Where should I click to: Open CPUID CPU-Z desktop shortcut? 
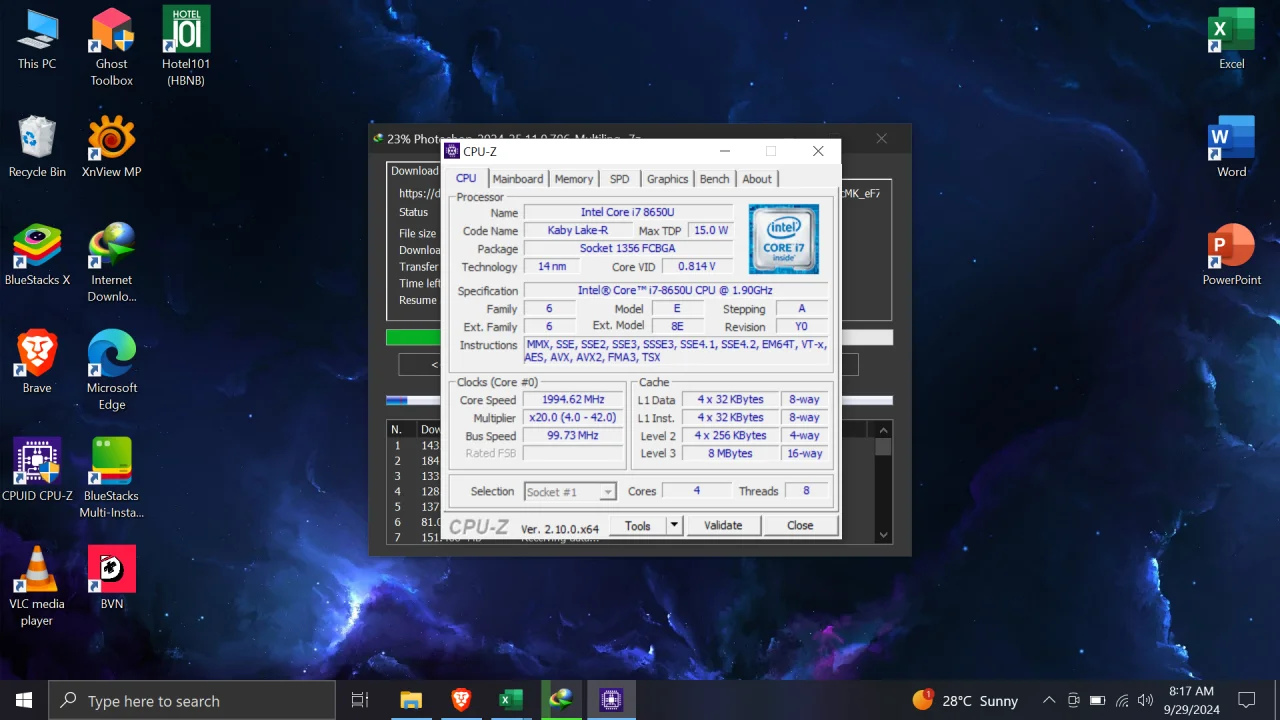[37, 470]
